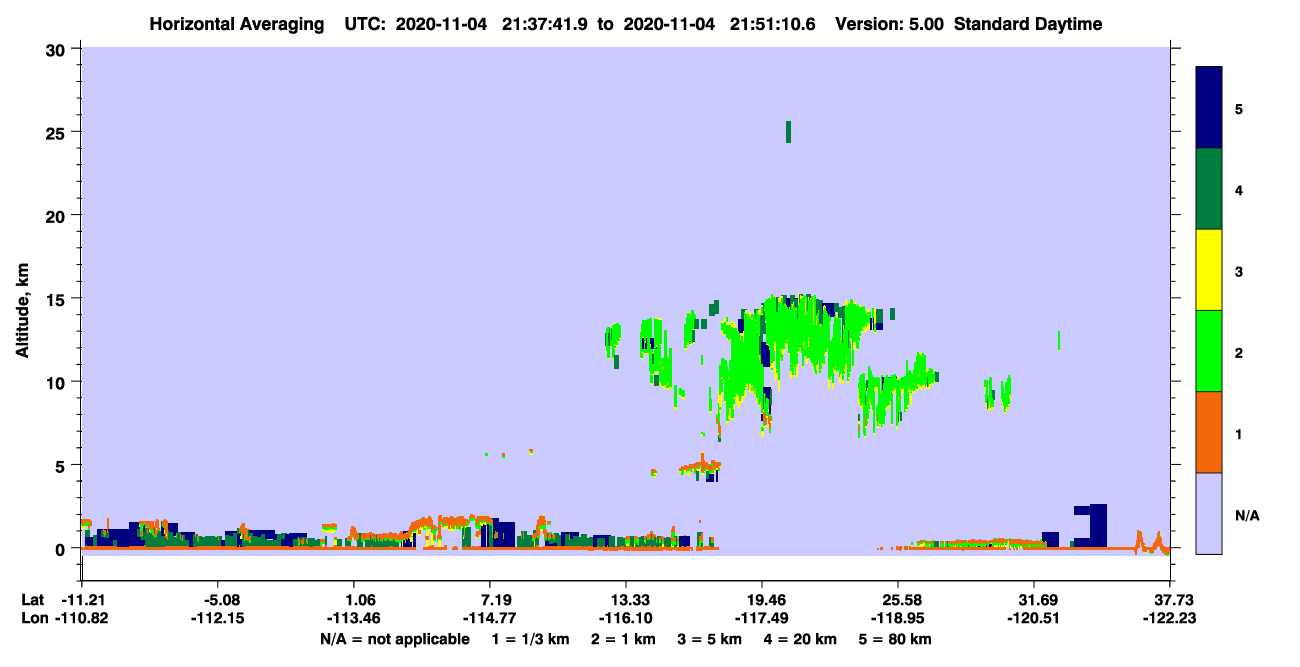The height and width of the screenshot is (667, 1300).
Task: Click the colorbar label 3
Action: coord(1238,270)
